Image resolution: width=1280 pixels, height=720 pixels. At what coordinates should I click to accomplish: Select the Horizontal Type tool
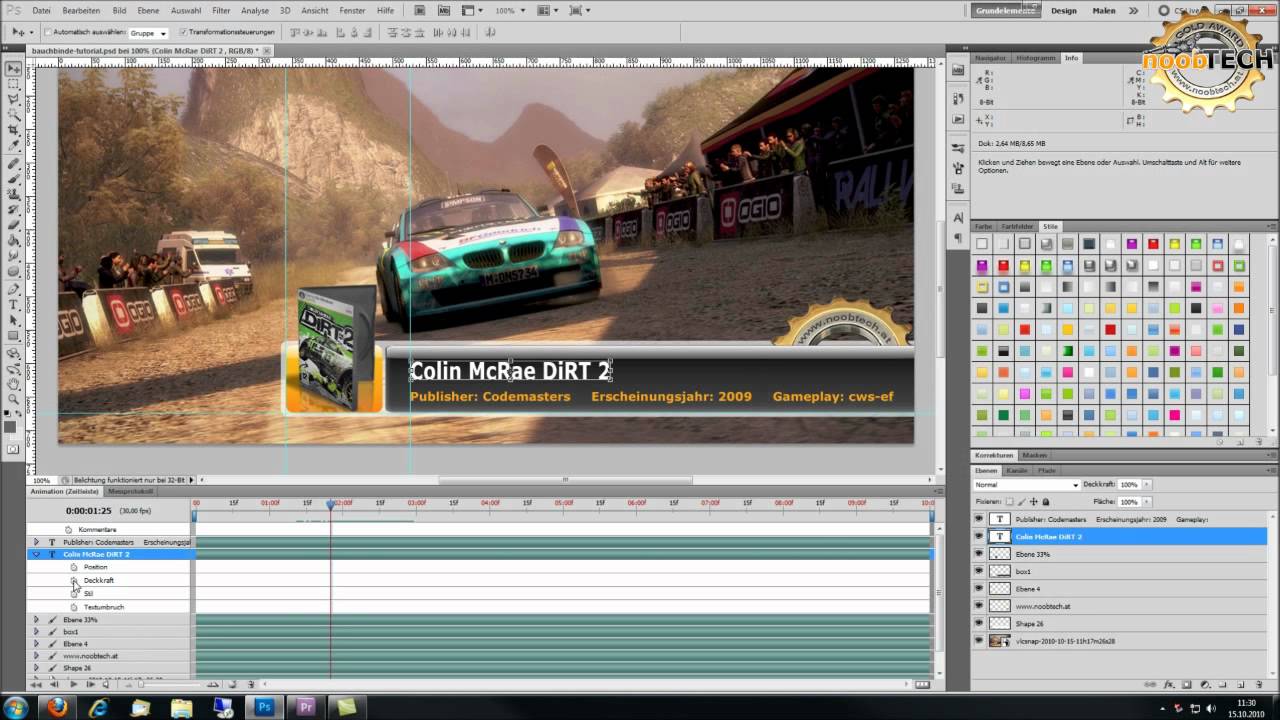point(15,303)
